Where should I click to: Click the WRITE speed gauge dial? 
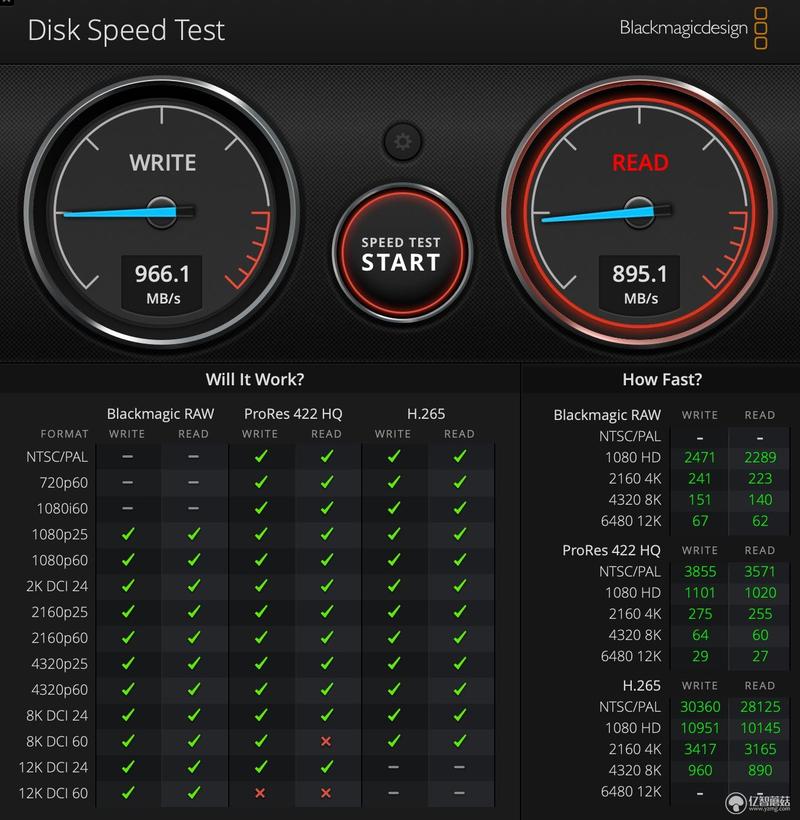tap(162, 211)
